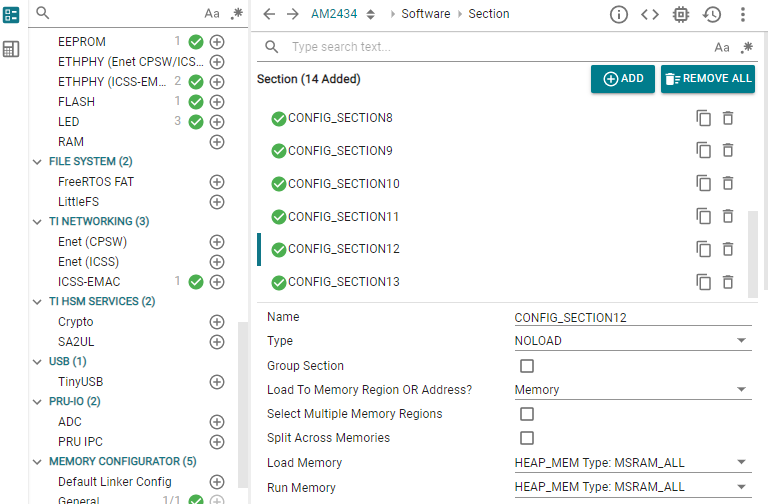Click the ADD section button
768x504 pixels.
coord(622,79)
